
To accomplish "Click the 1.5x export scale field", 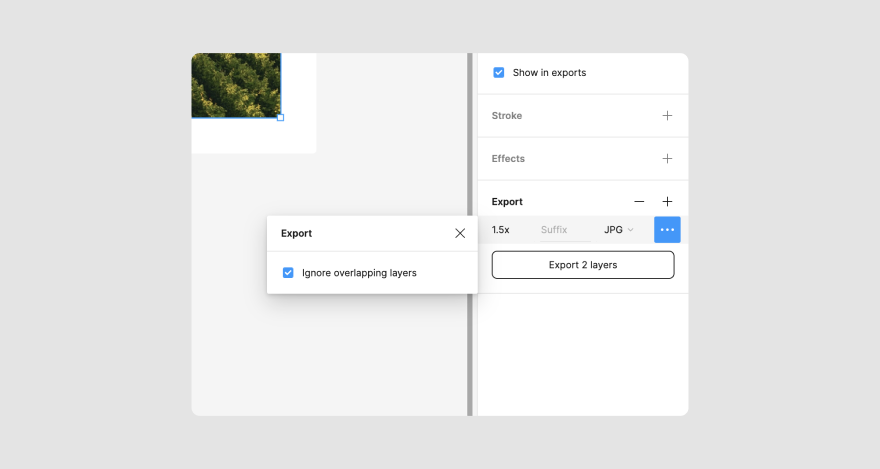I will pos(501,229).
